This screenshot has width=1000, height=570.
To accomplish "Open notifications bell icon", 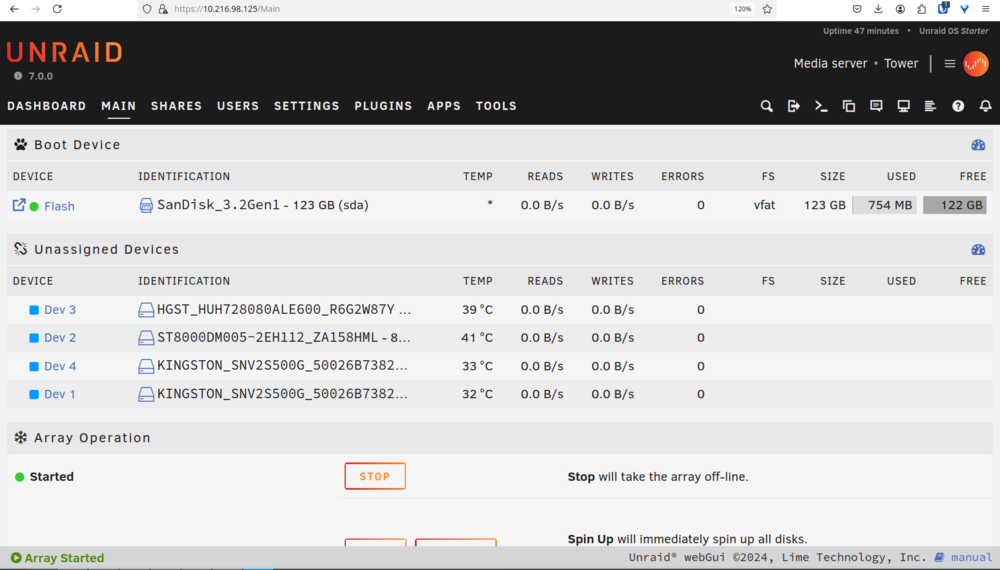I will [985, 106].
